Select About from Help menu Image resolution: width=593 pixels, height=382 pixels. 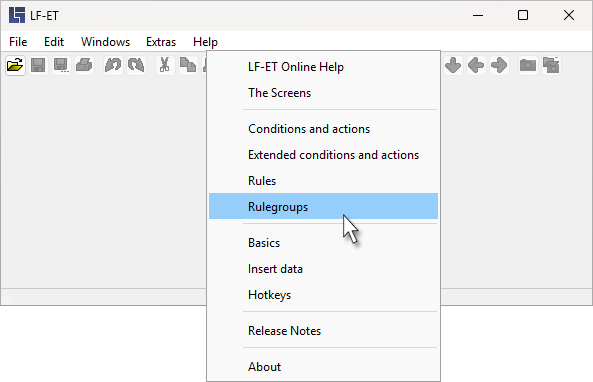tap(323, 367)
